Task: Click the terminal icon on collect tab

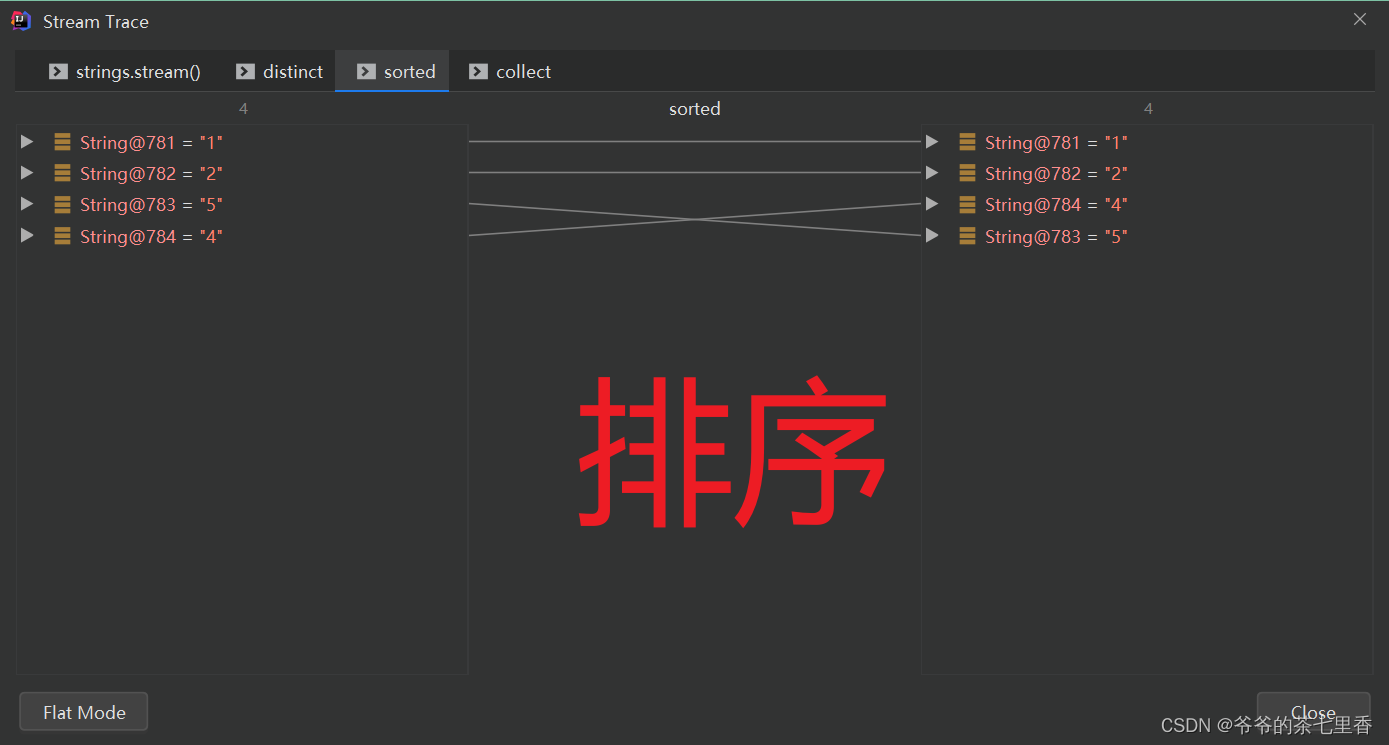Action: [478, 72]
